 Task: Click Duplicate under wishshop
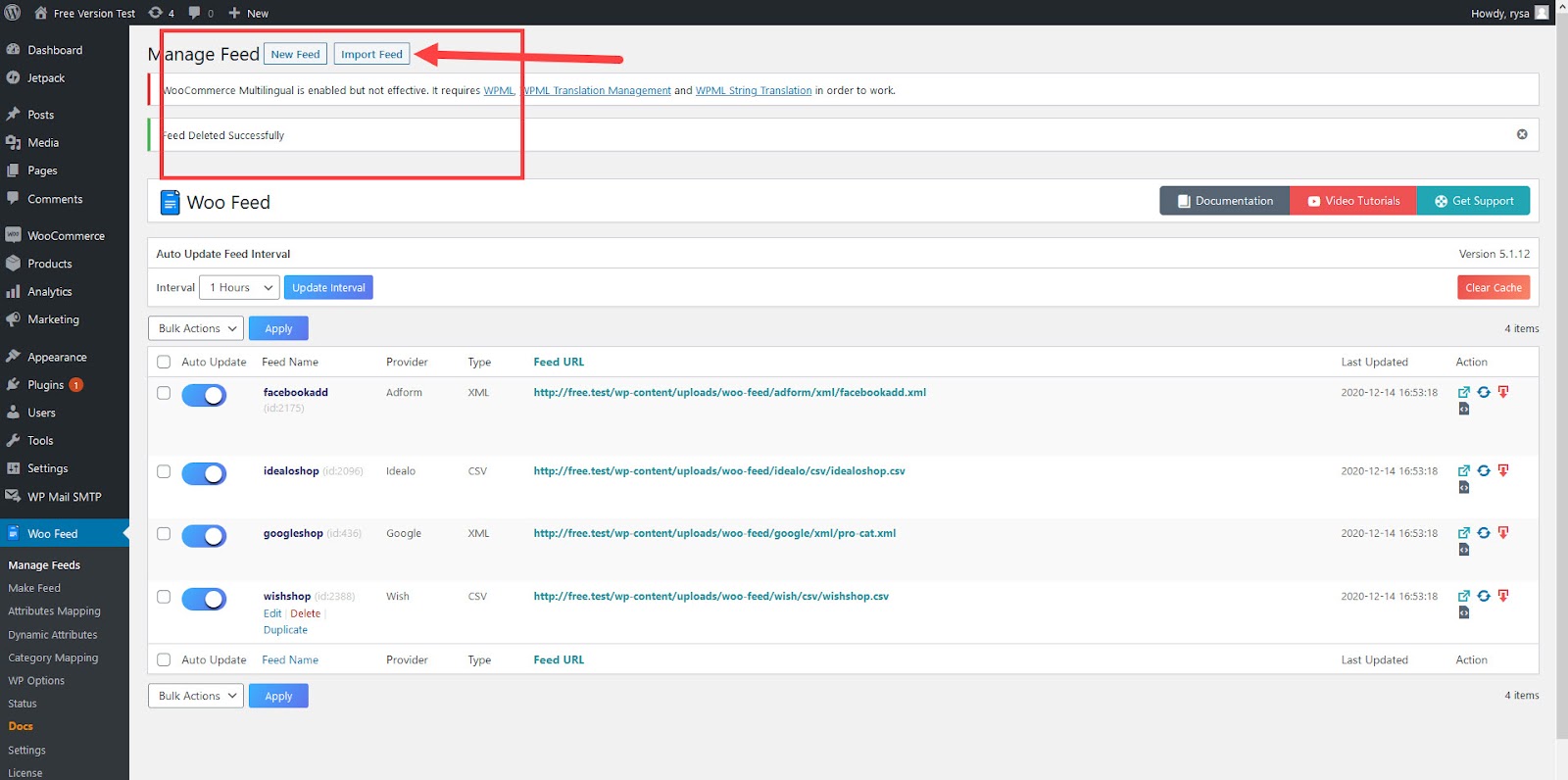tap(285, 630)
